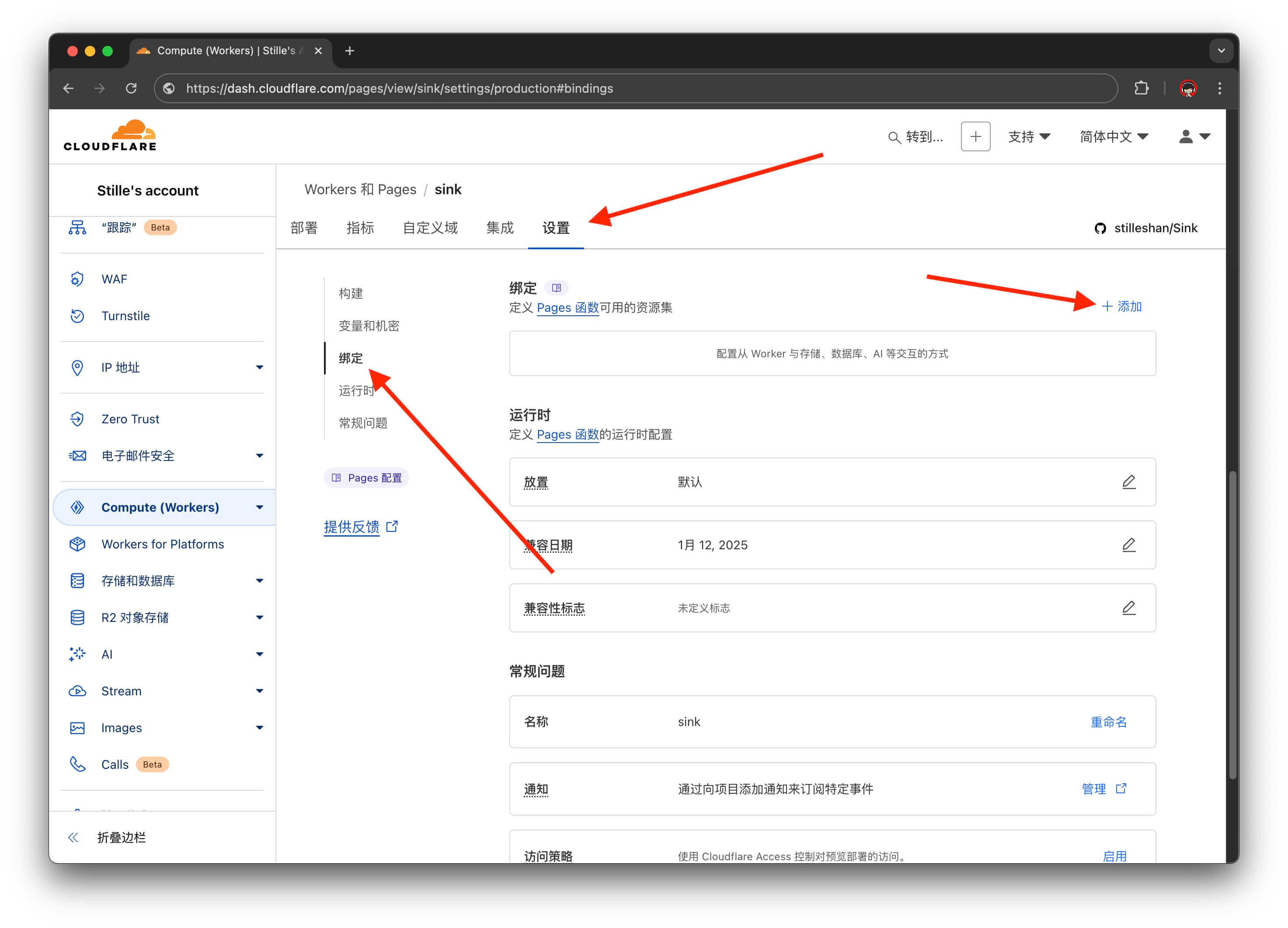Switch to the 部署 tab
The width and height of the screenshot is (1288, 928).
[304, 228]
